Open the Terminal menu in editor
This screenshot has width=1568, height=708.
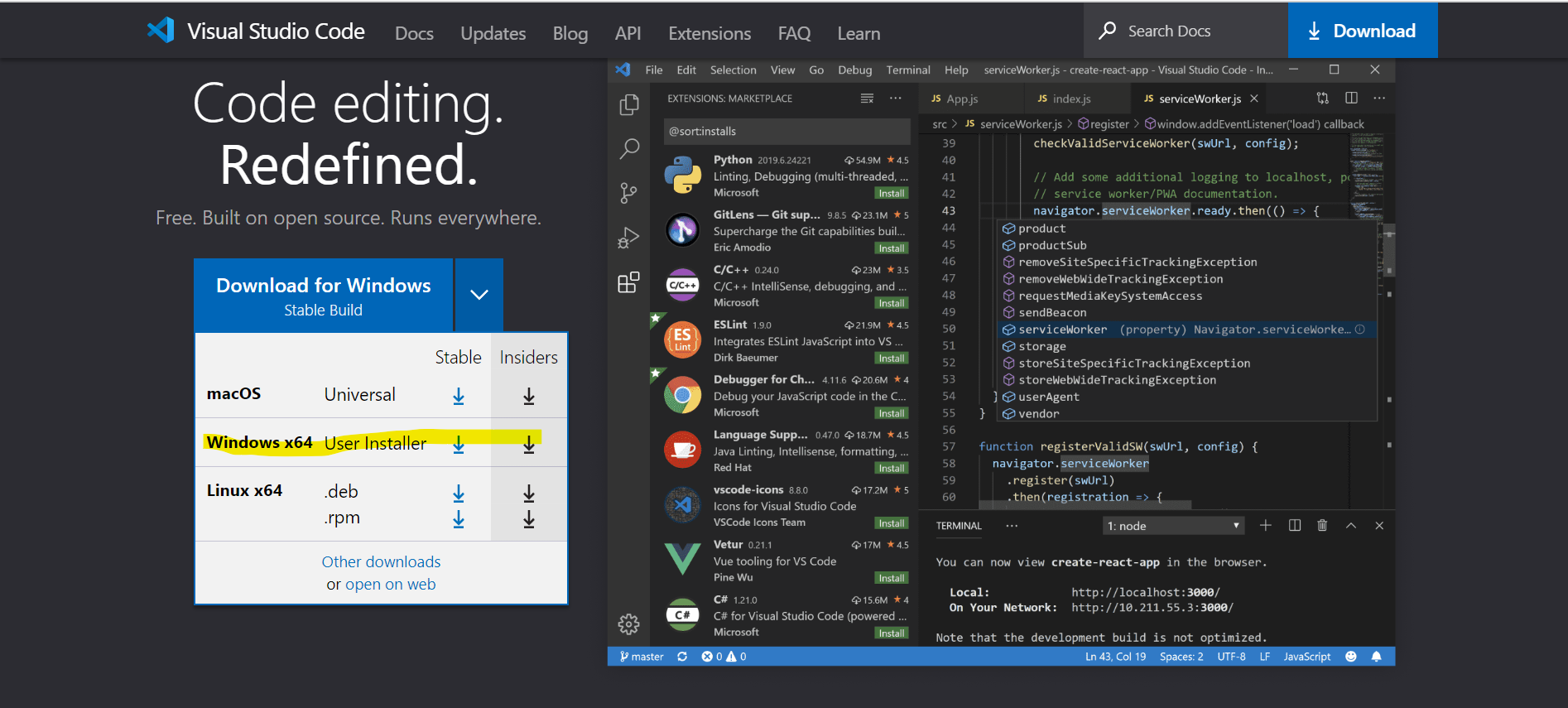[908, 70]
